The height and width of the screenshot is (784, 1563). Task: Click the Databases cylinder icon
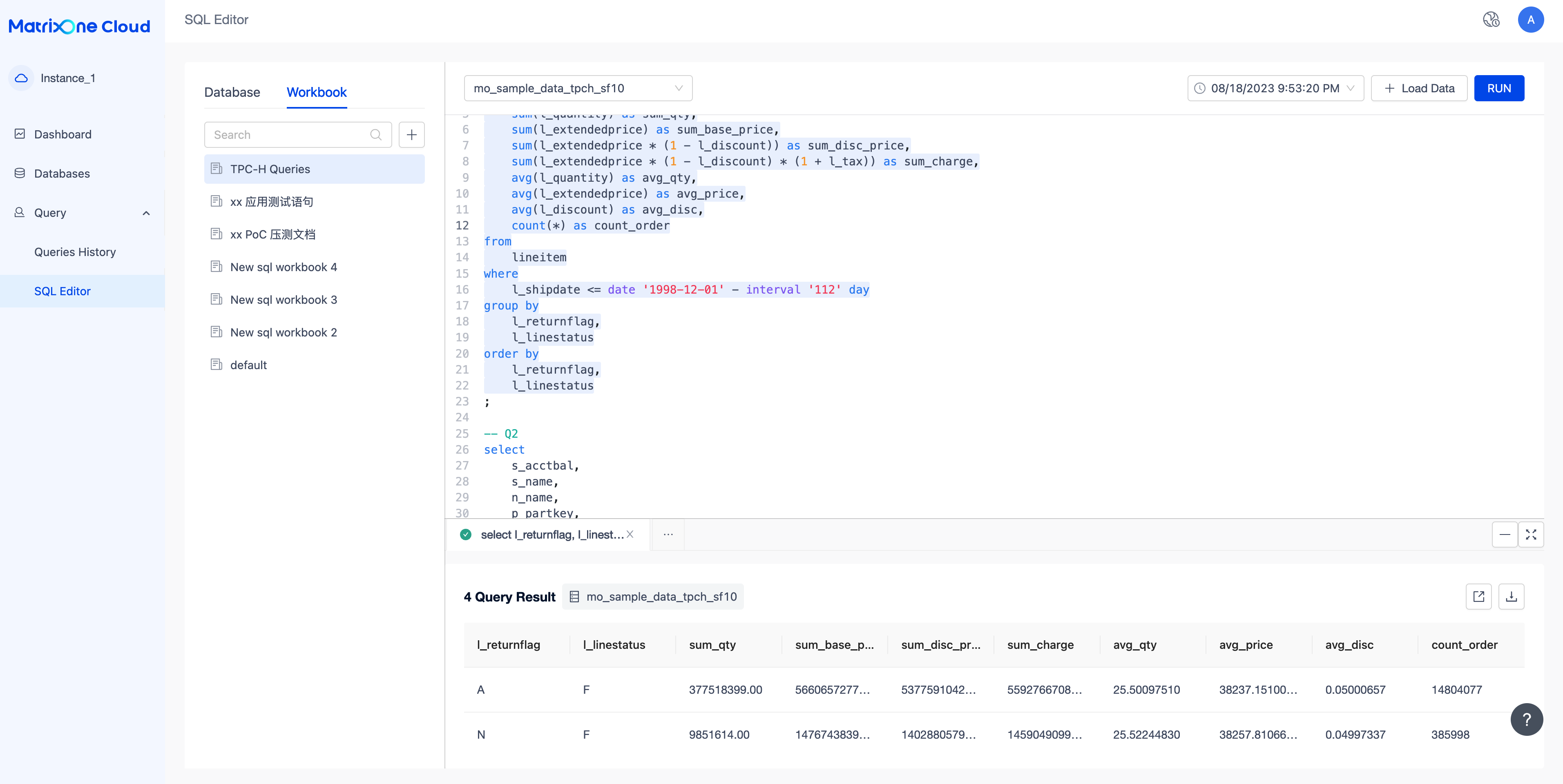point(20,174)
